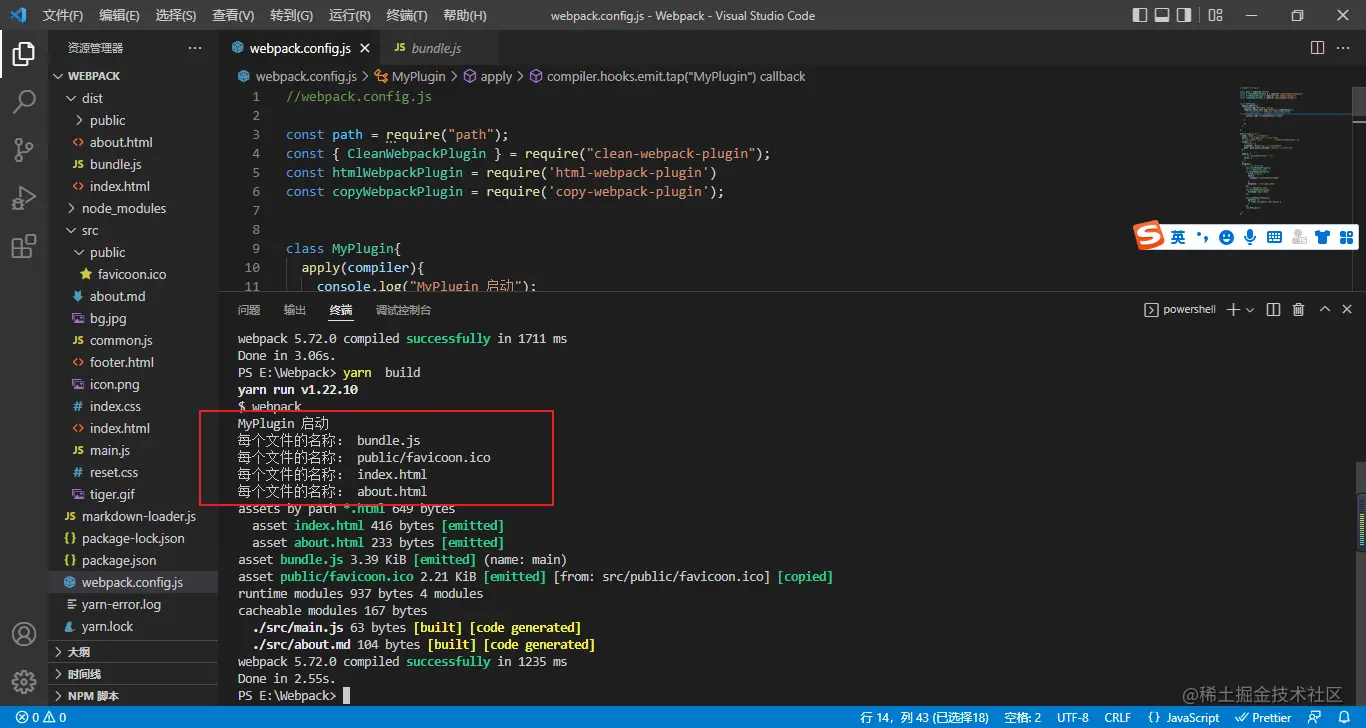Collapse the public folder under src
This screenshot has width=1366, height=728.
click(x=79, y=252)
